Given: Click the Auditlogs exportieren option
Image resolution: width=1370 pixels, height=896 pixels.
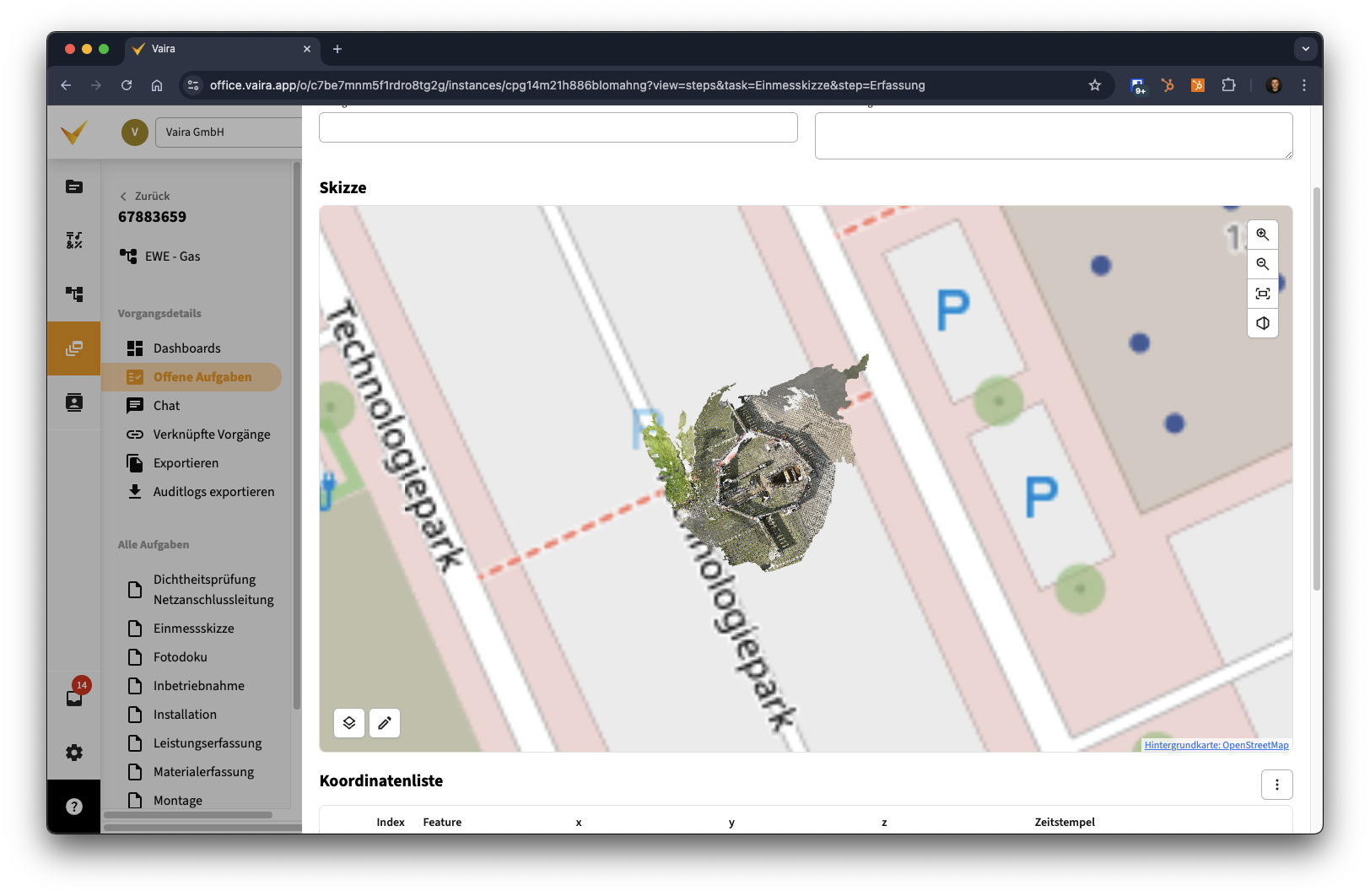Looking at the screenshot, I should point(213,492).
